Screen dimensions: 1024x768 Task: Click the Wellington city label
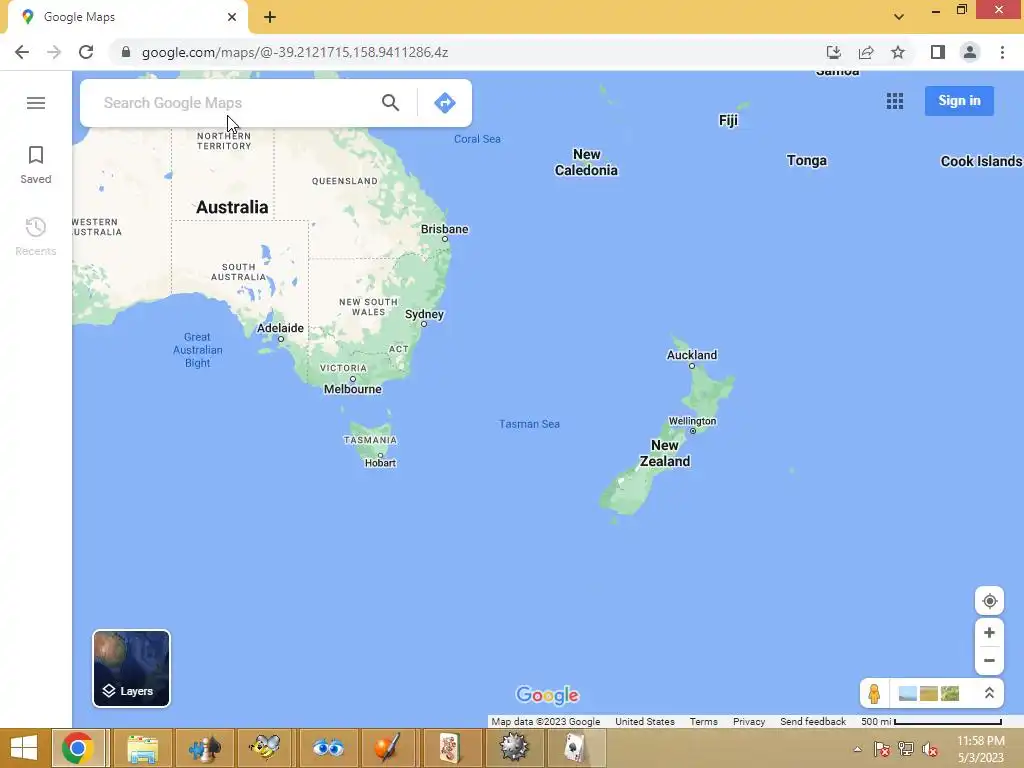(x=692, y=421)
